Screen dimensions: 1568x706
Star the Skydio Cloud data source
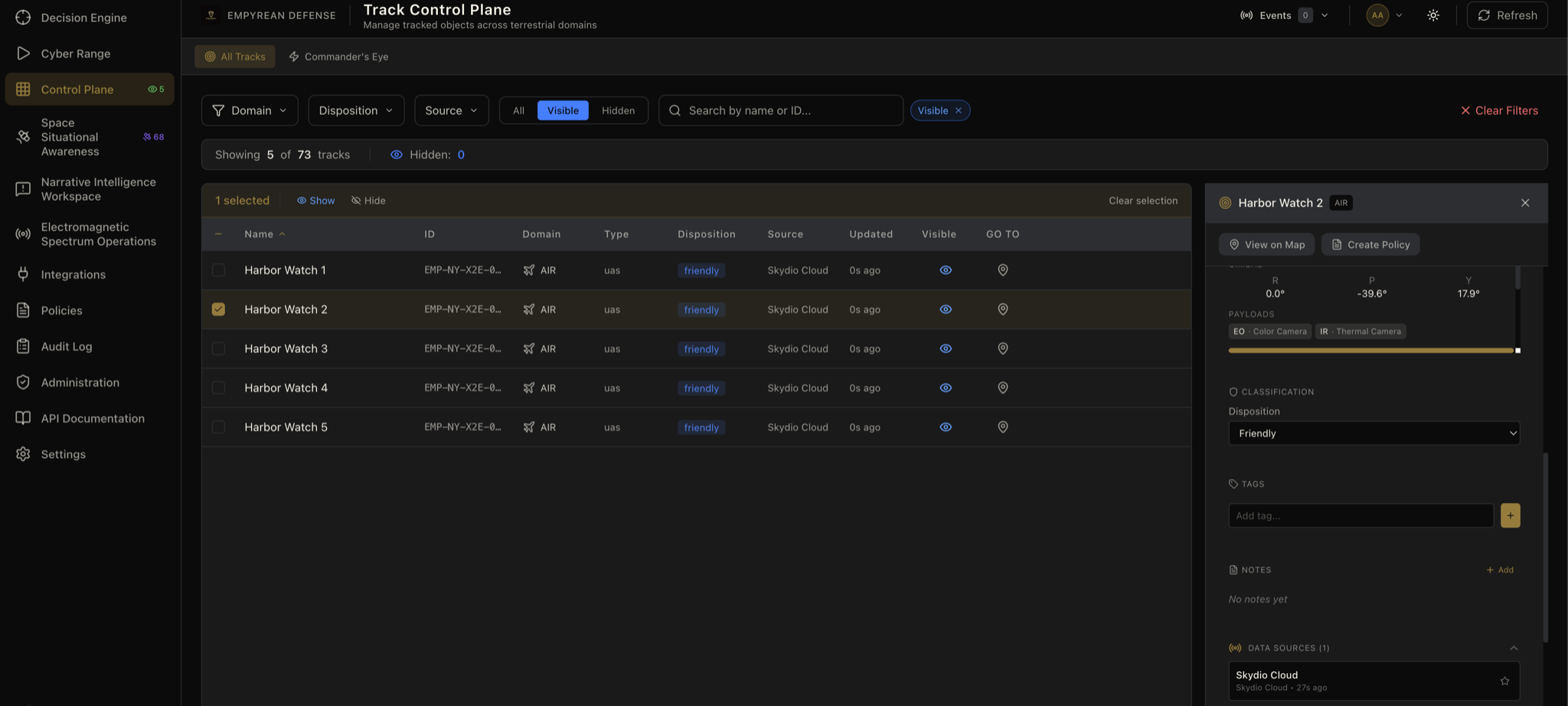pyautogui.click(x=1504, y=681)
